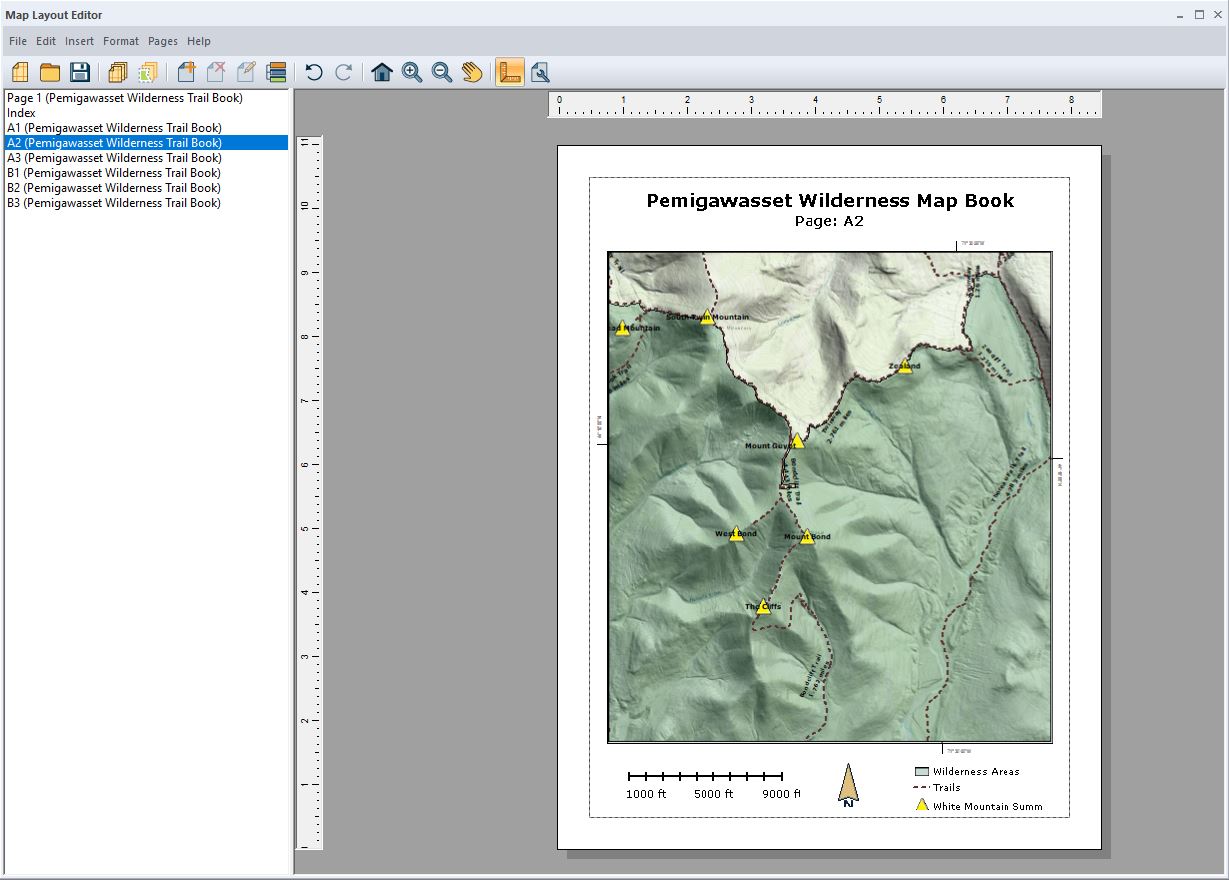Click the map book pages icon with green stamp
The width and height of the screenshot is (1229, 880).
click(x=148, y=72)
